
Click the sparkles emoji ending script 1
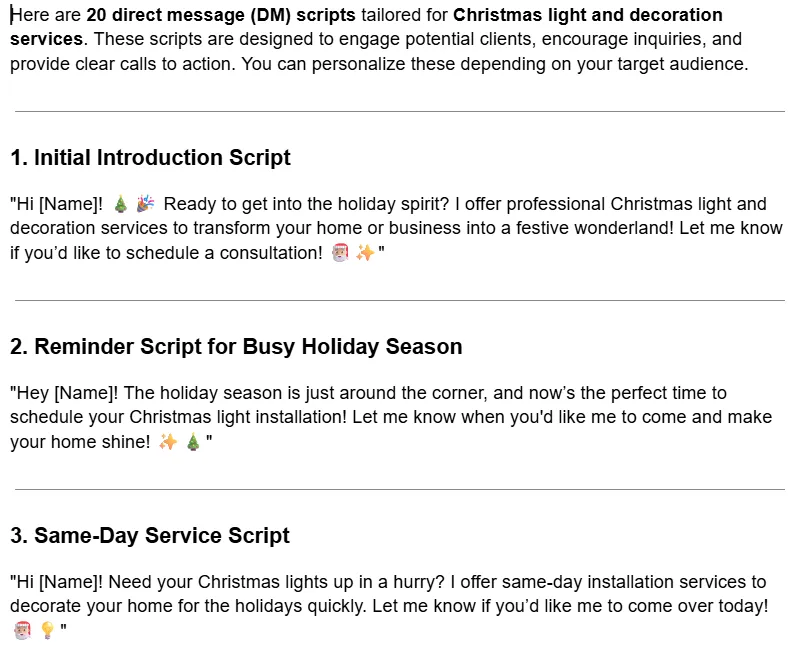click(x=365, y=253)
